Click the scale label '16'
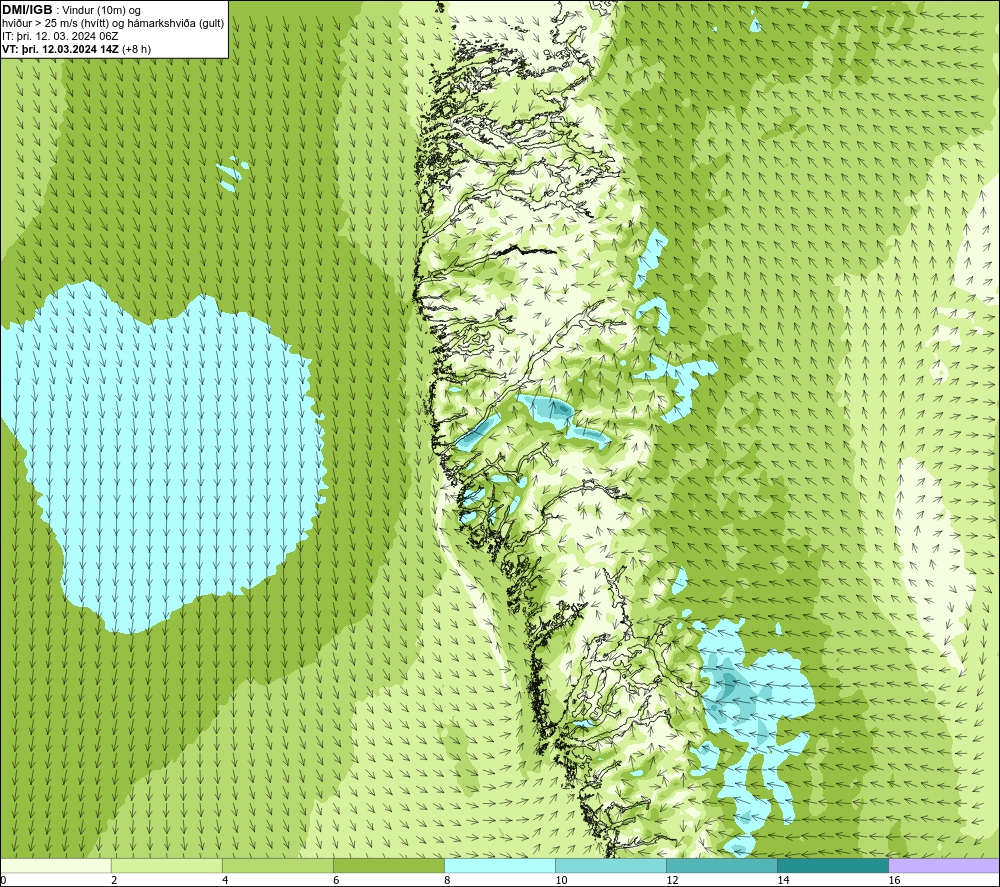This screenshot has height=887, width=1000. coord(894,881)
